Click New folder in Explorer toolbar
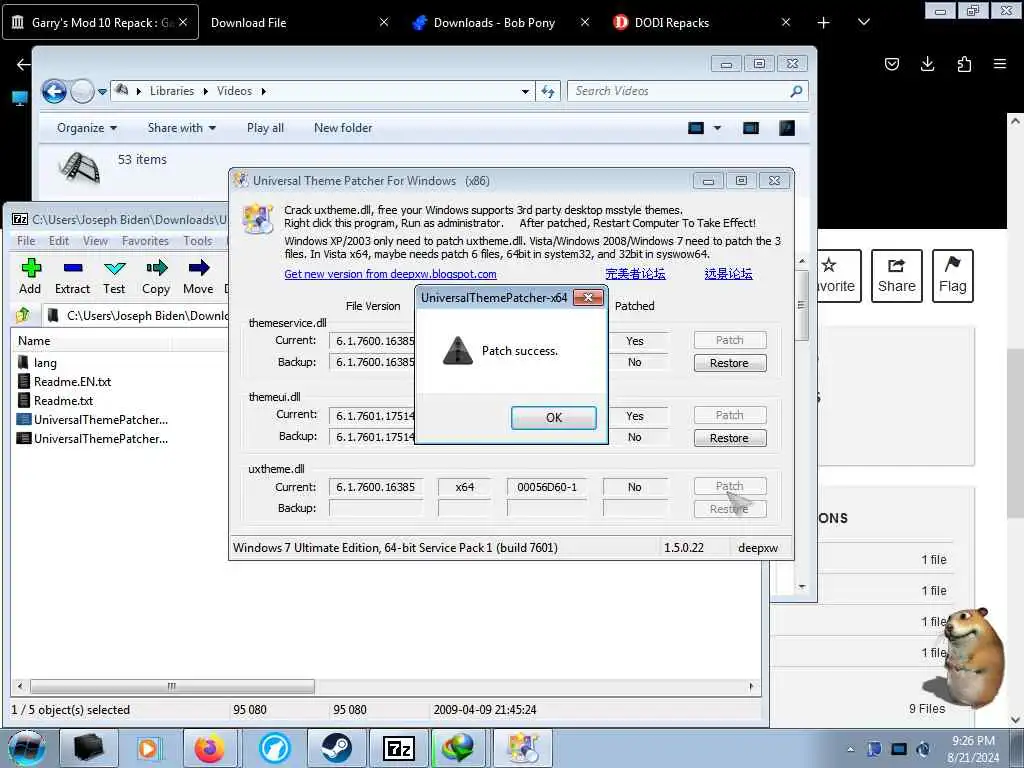 343,128
